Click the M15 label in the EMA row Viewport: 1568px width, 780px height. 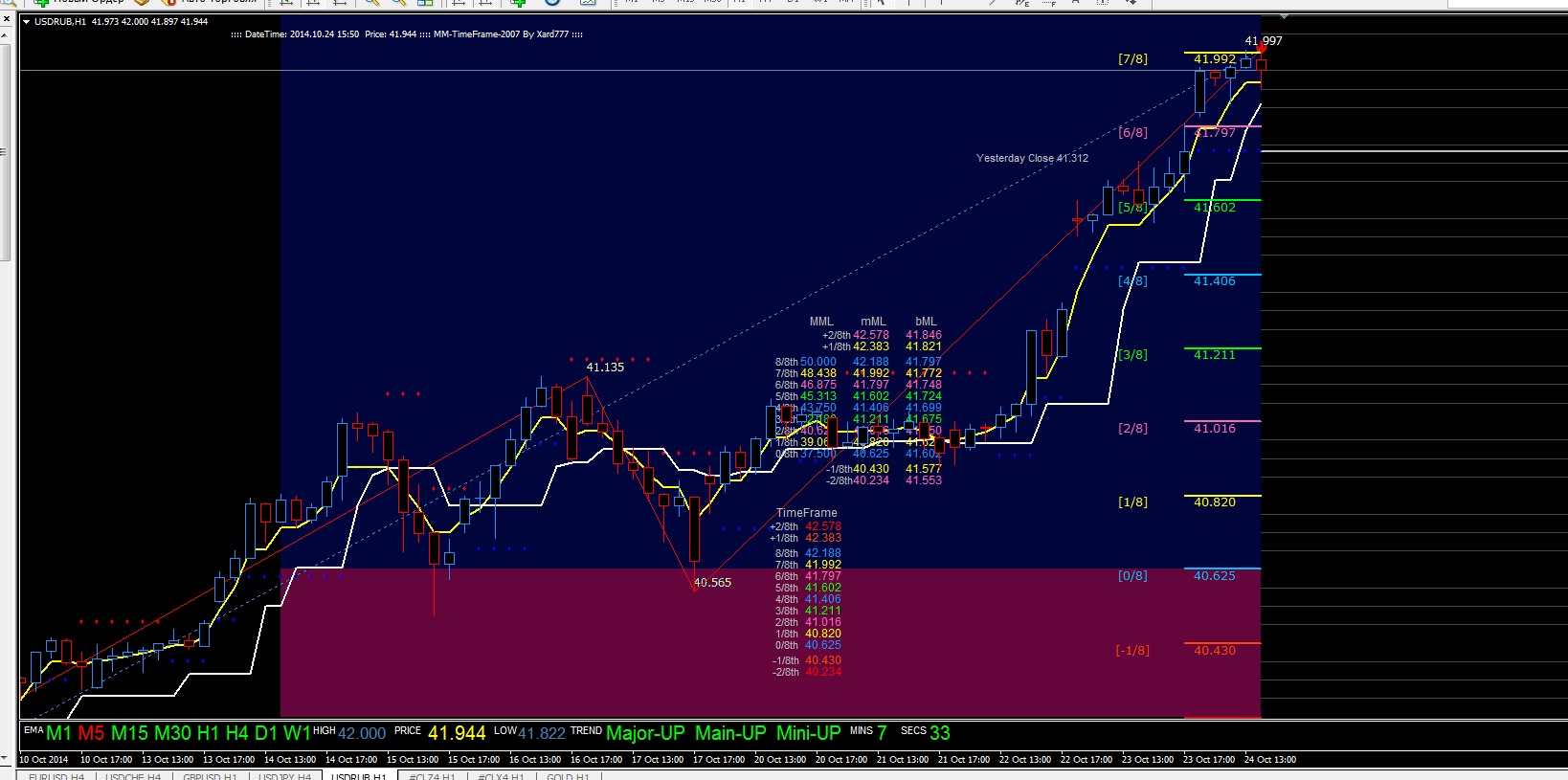[x=129, y=733]
